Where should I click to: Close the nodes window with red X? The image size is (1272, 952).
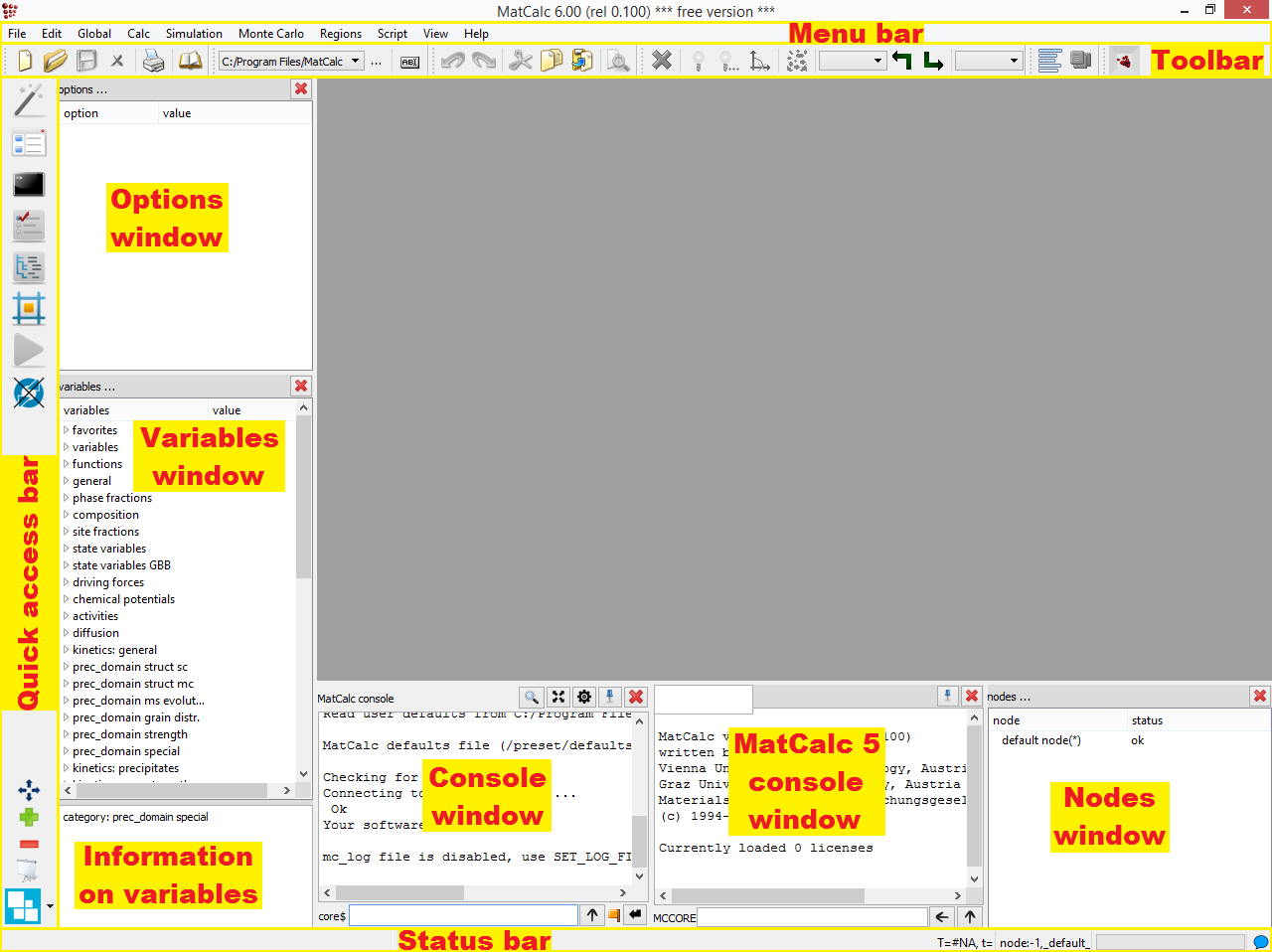1259,696
